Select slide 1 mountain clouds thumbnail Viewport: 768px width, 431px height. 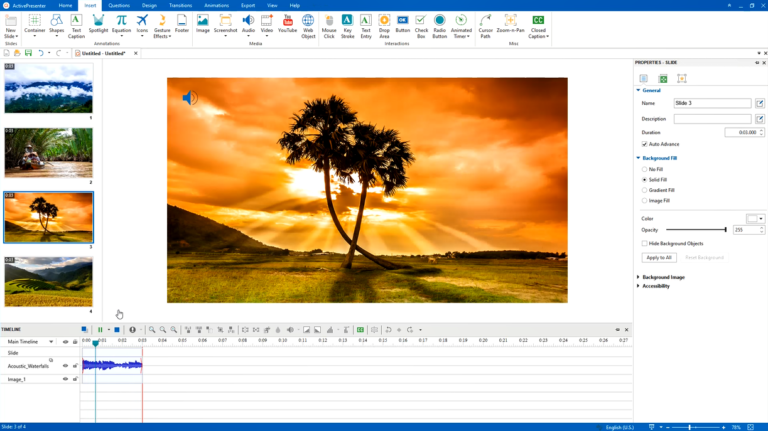48,88
